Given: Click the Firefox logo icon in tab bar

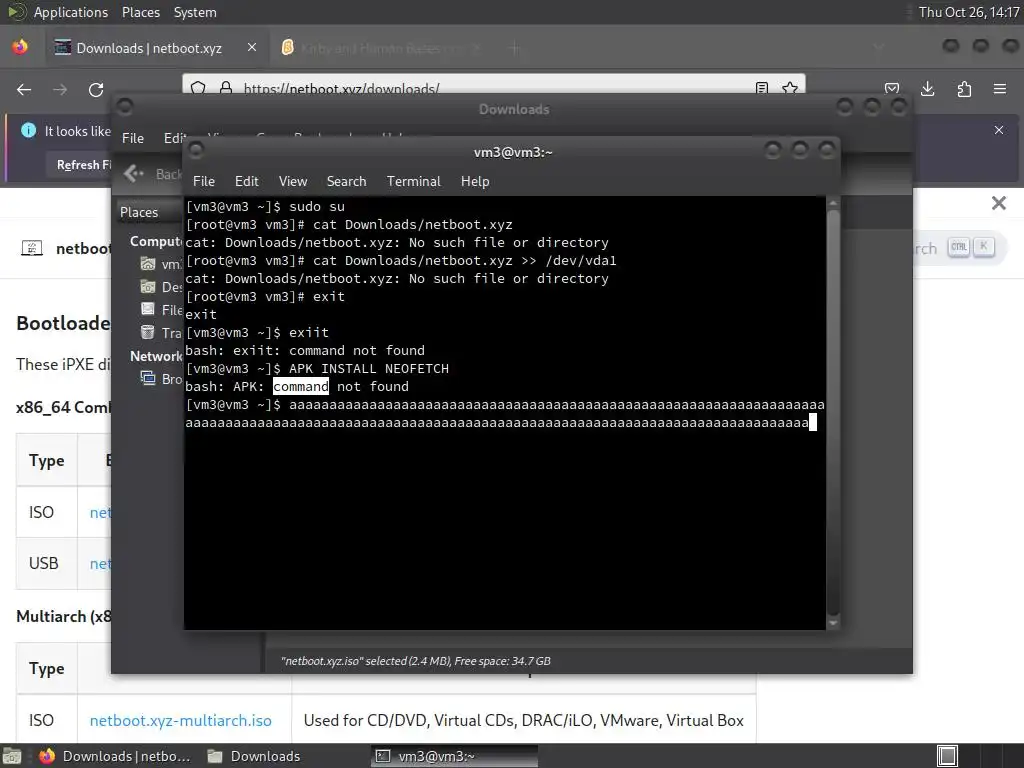Looking at the screenshot, I should click(x=20, y=47).
